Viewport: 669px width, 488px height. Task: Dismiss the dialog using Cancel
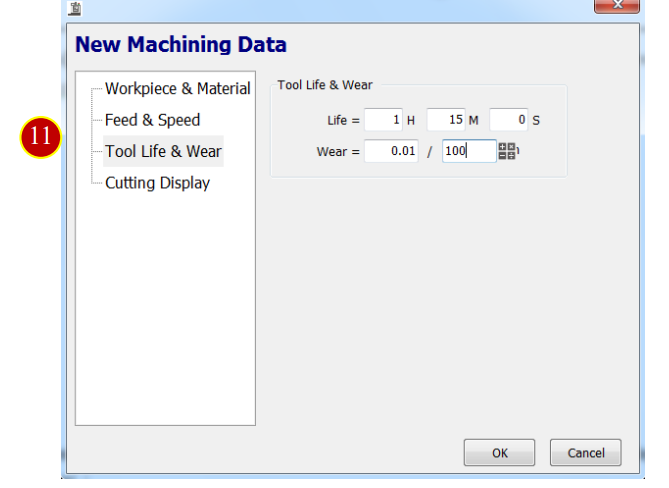(585, 453)
